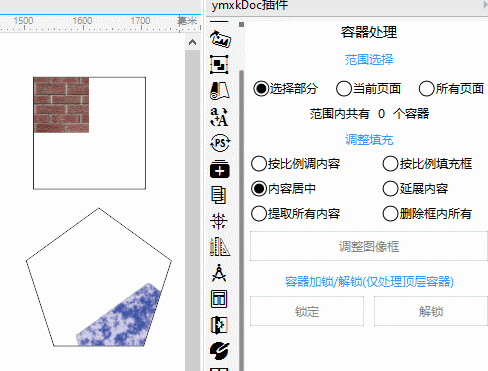
Task: Click the '容器处理' panel title
Action: pyautogui.click(x=369, y=33)
